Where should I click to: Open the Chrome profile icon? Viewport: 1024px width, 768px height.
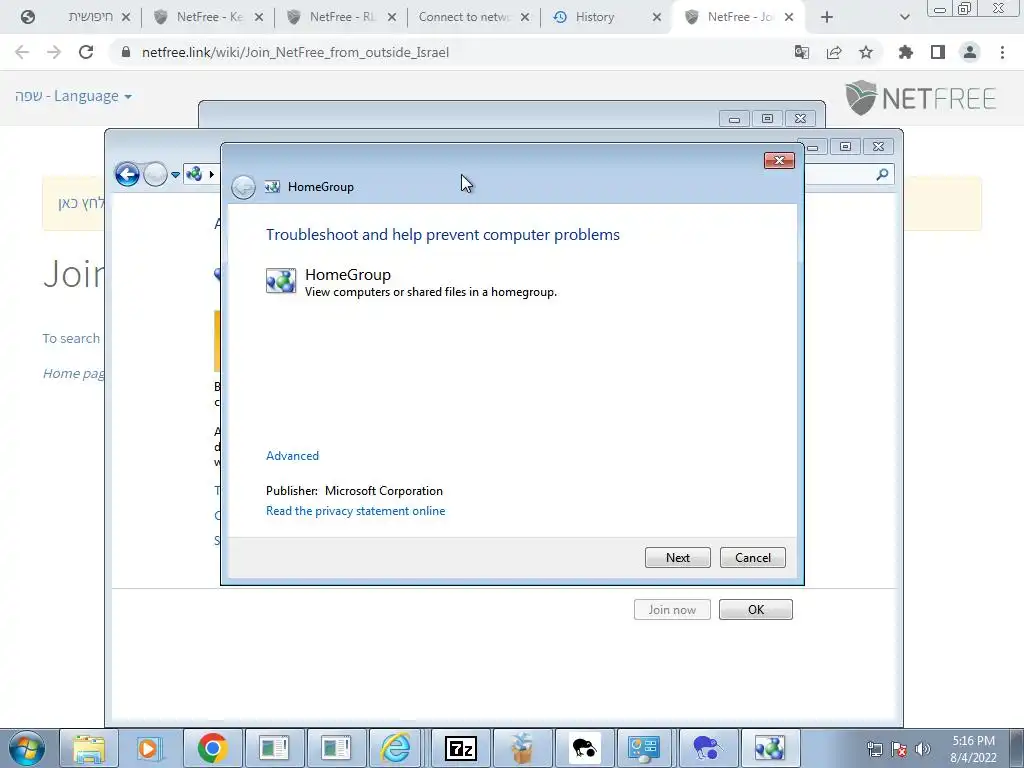pos(970,52)
